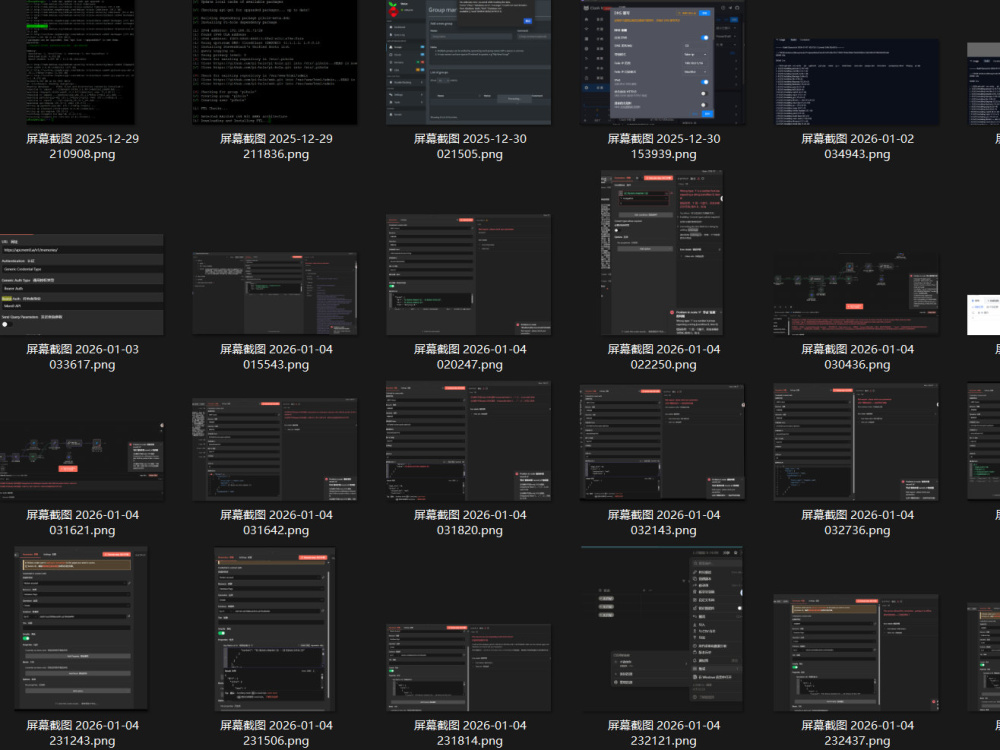Click file name text "屏幕截图 2026-01-04 231814.png"
Screen dimensions: 1000x750
point(470,733)
